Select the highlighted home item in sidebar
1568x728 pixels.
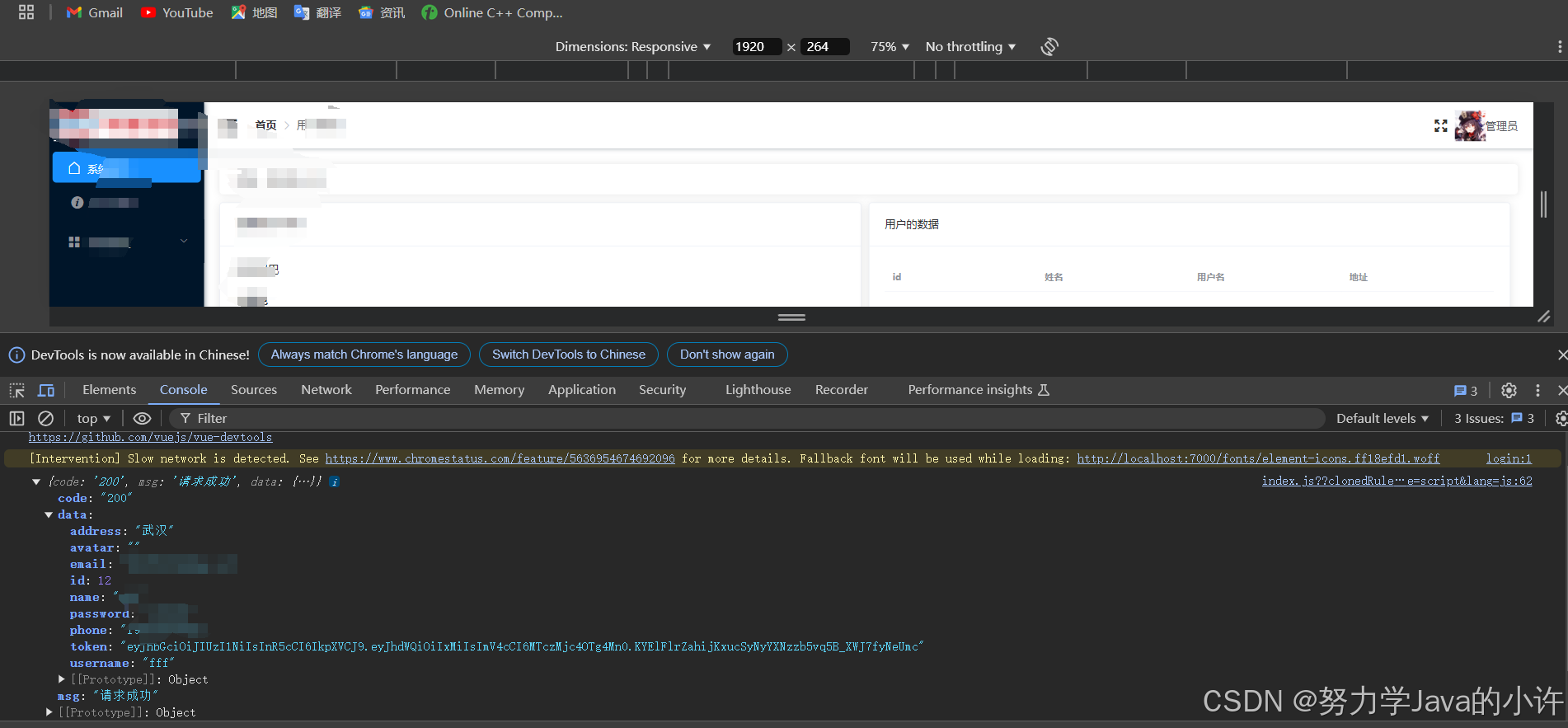pos(126,167)
